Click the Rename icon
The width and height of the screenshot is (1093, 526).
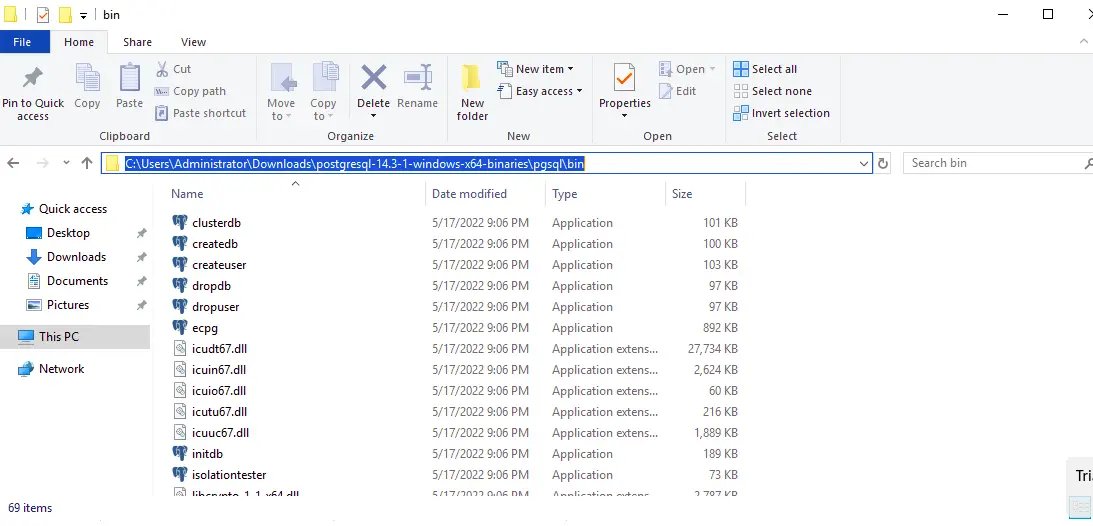[418, 77]
